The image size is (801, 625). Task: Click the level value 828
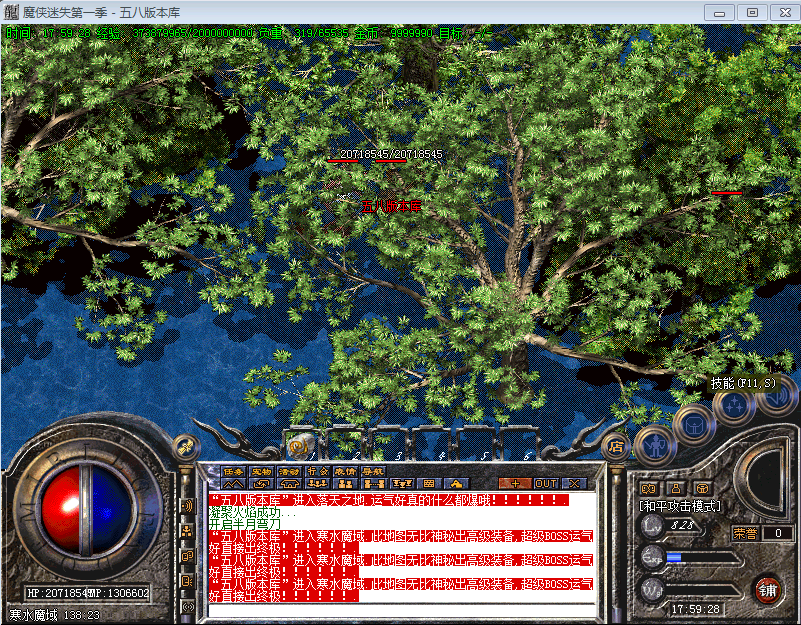click(682, 525)
